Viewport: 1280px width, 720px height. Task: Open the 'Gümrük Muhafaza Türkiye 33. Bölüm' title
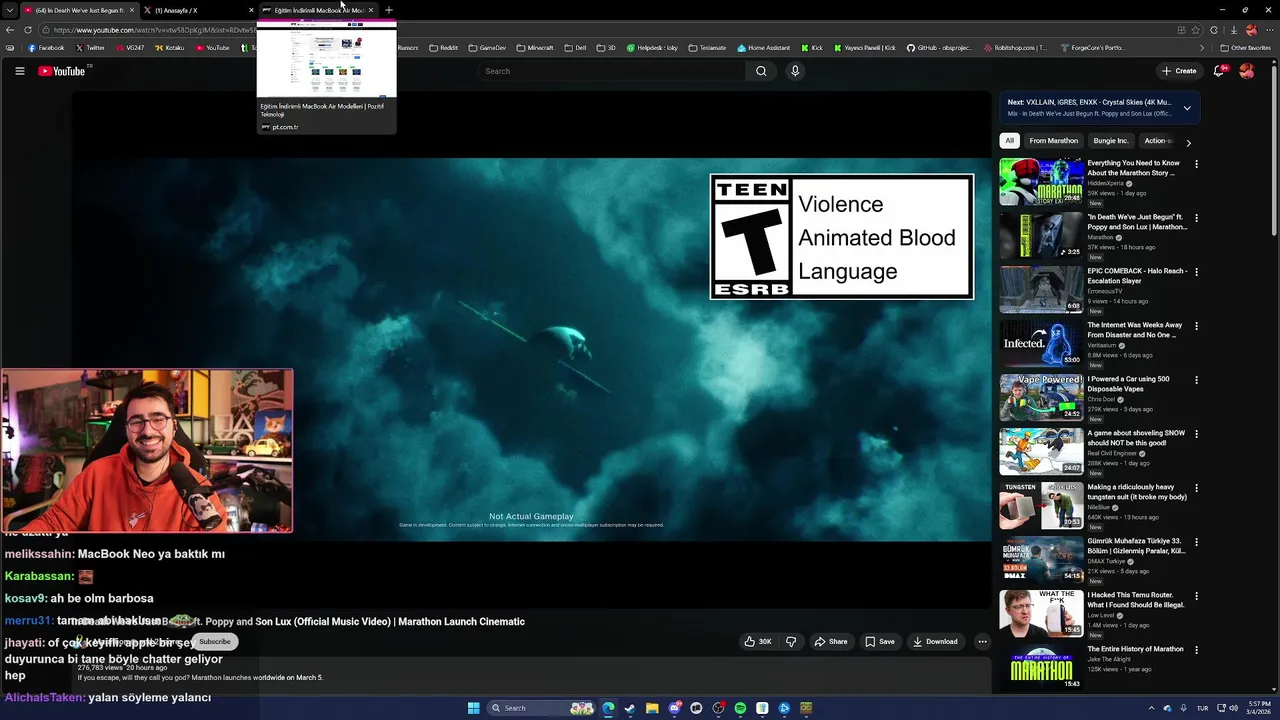[1137, 546]
